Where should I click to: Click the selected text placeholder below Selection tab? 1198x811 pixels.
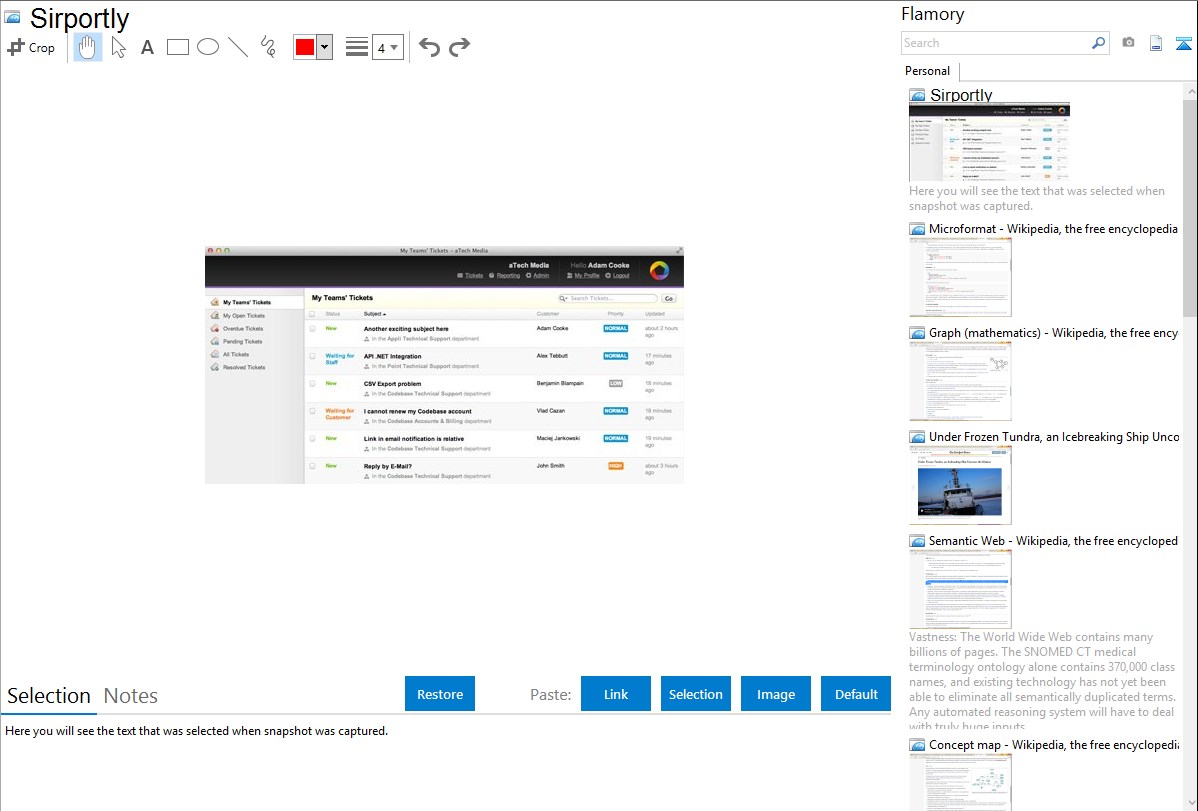[196, 731]
